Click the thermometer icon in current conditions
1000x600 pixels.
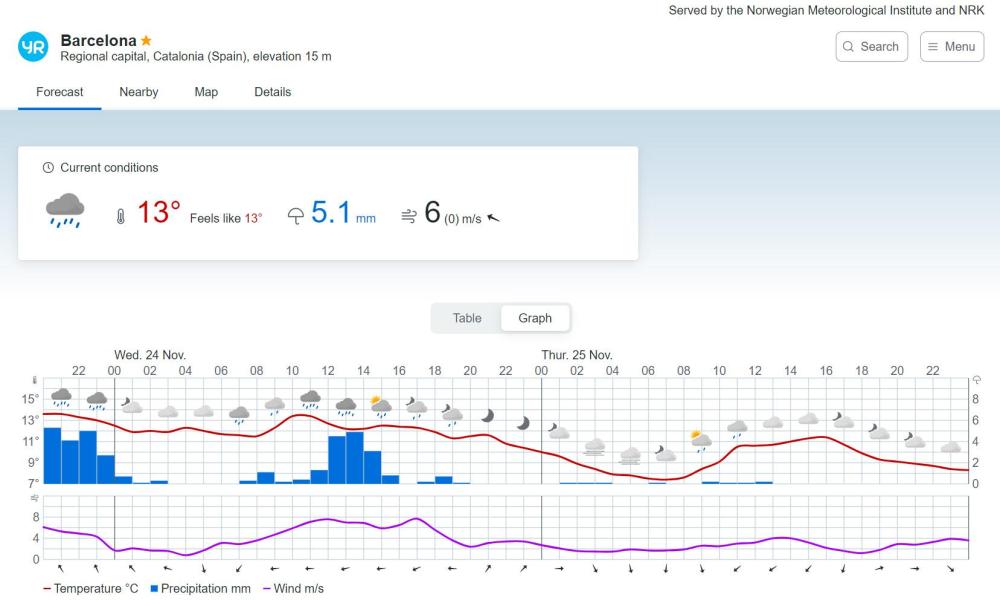121,216
